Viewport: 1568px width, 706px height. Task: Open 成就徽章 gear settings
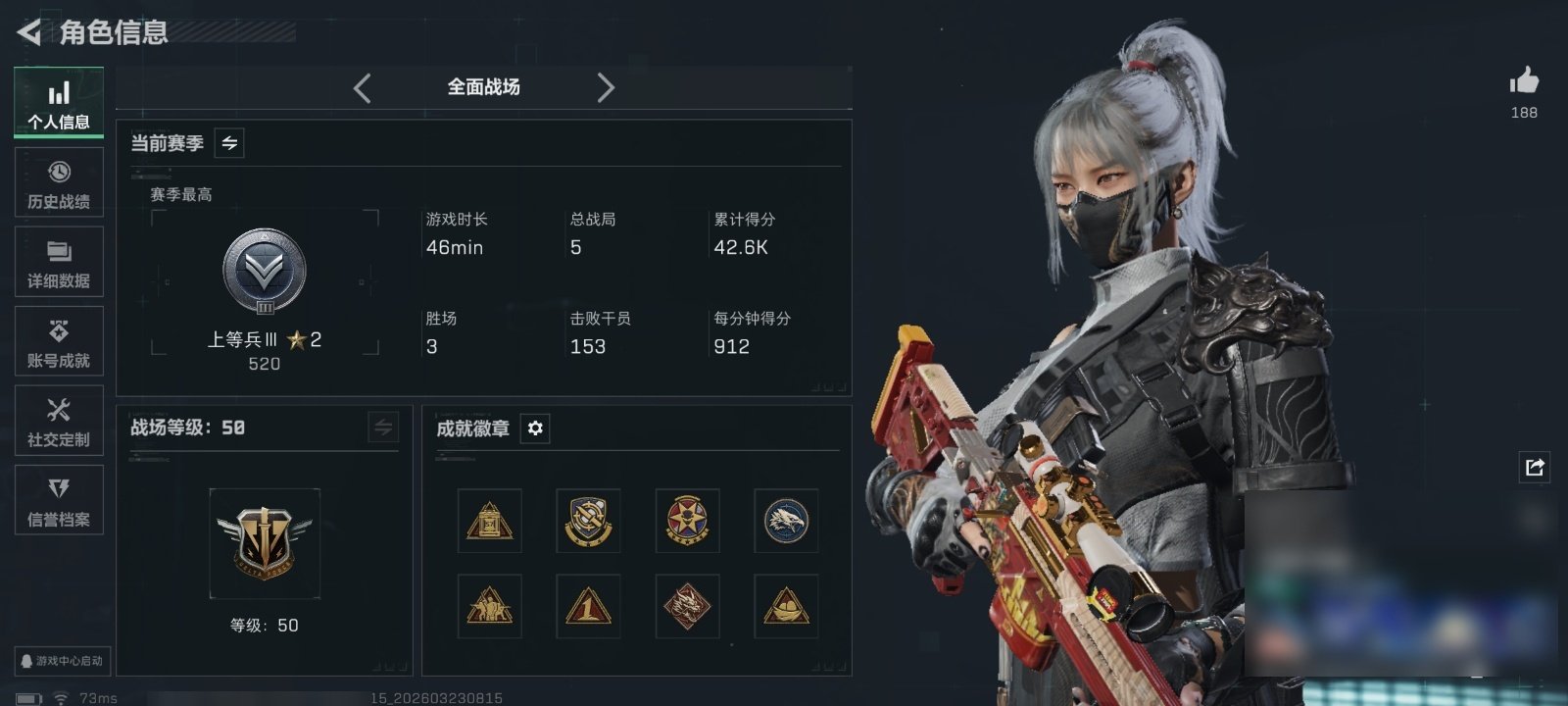pyautogui.click(x=535, y=429)
